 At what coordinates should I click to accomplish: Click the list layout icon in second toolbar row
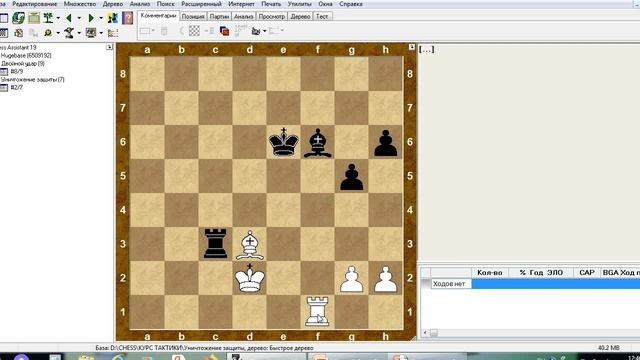(x=113, y=33)
